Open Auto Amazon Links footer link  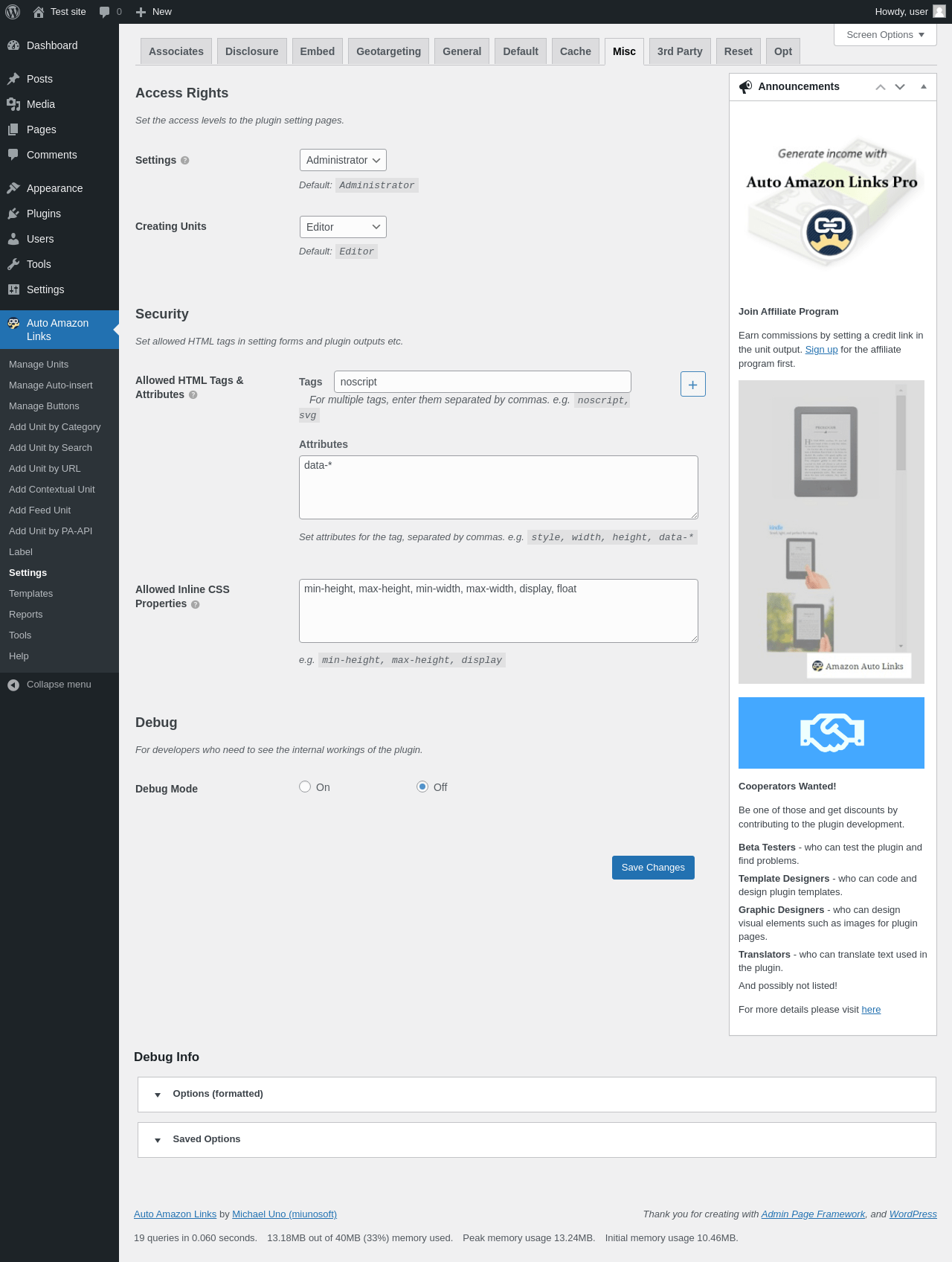175,1214
